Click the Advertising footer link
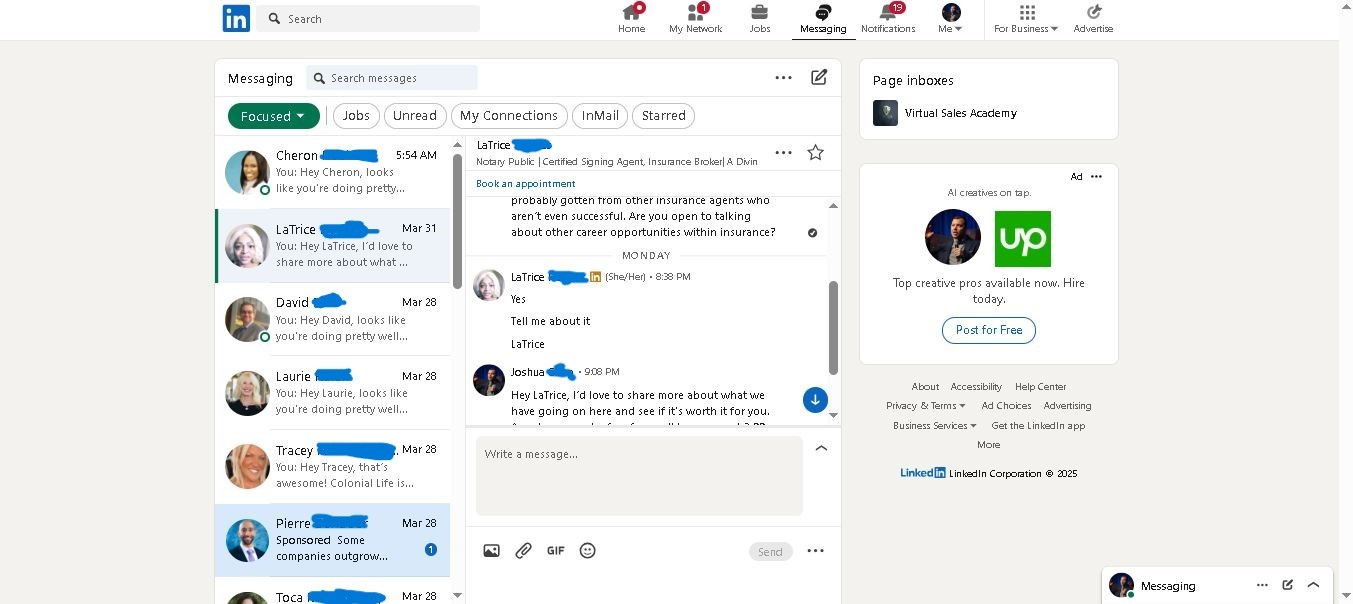This screenshot has width=1353, height=604. click(1067, 406)
